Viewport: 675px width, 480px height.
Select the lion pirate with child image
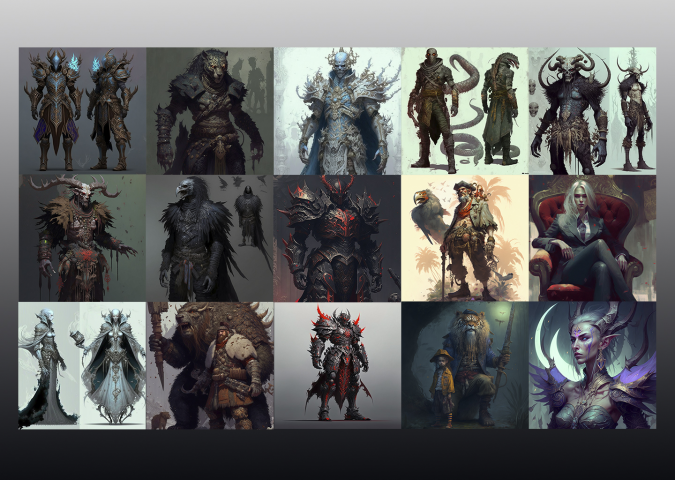[x=465, y=365]
